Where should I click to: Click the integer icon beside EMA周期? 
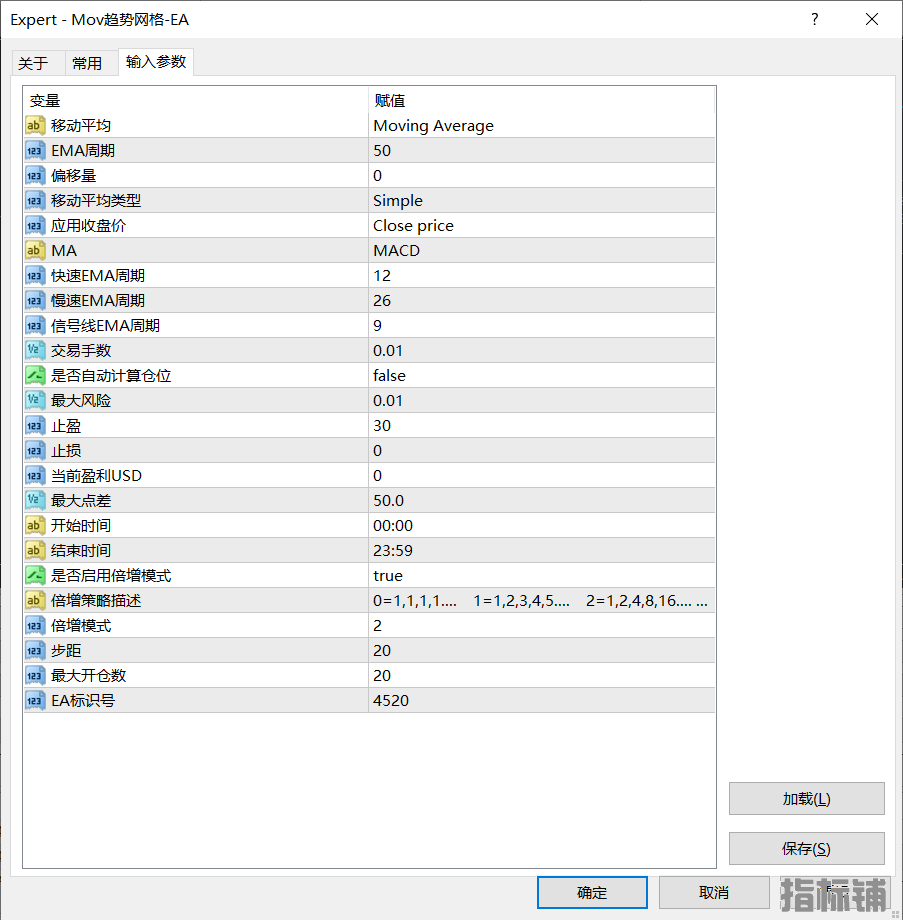coord(35,151)
